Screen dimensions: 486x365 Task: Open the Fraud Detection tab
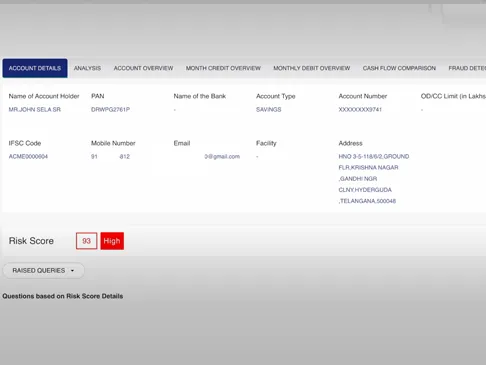467,68
